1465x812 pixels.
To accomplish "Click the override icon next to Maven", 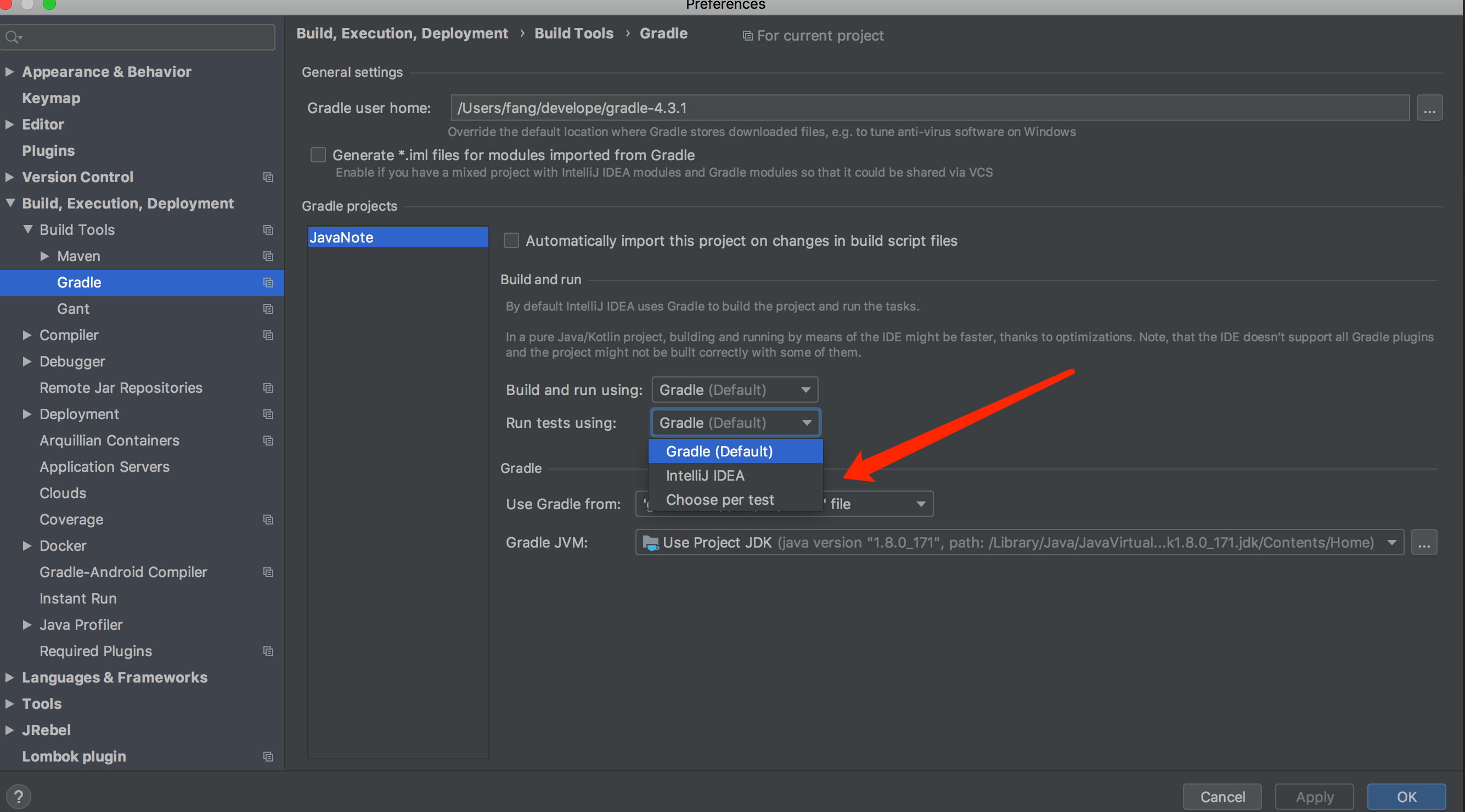I will (x=268, y=256).
